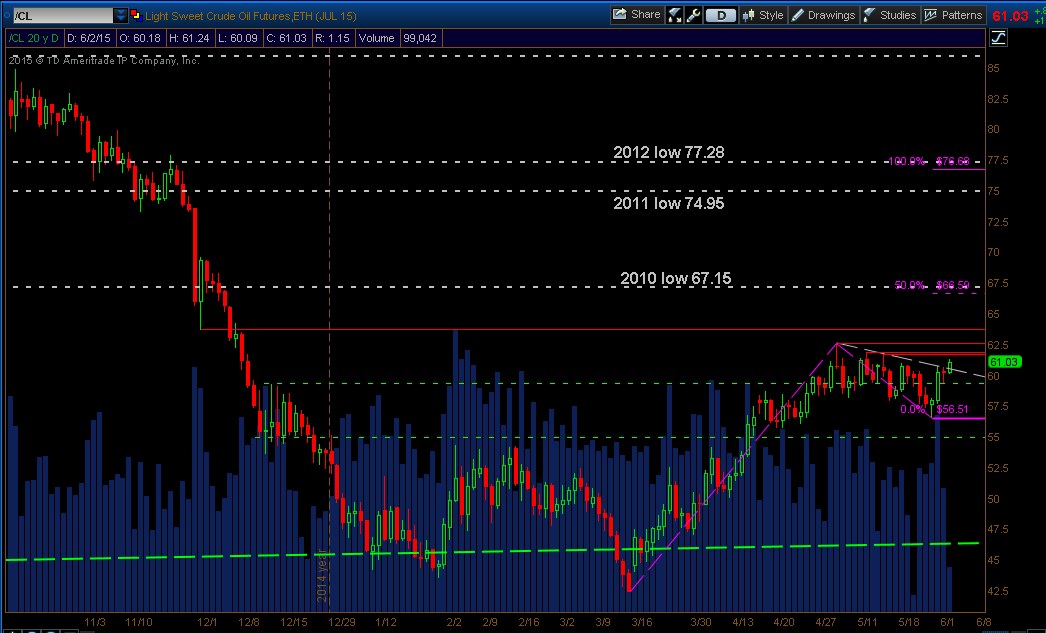Viewport: 1046px width, 633px height.
Task: Click the C: 61.03 close value
Action: tap(286, 38)
